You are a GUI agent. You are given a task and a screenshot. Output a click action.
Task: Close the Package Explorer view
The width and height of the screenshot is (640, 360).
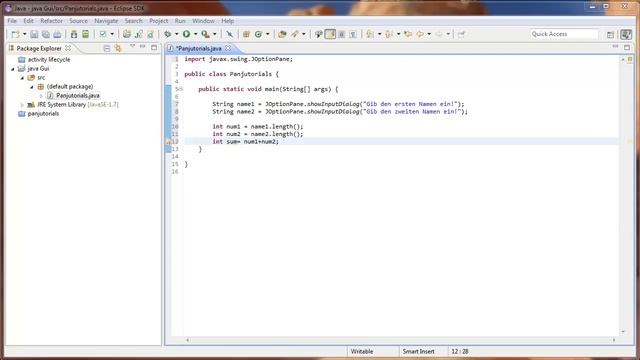tap(68, 48)
